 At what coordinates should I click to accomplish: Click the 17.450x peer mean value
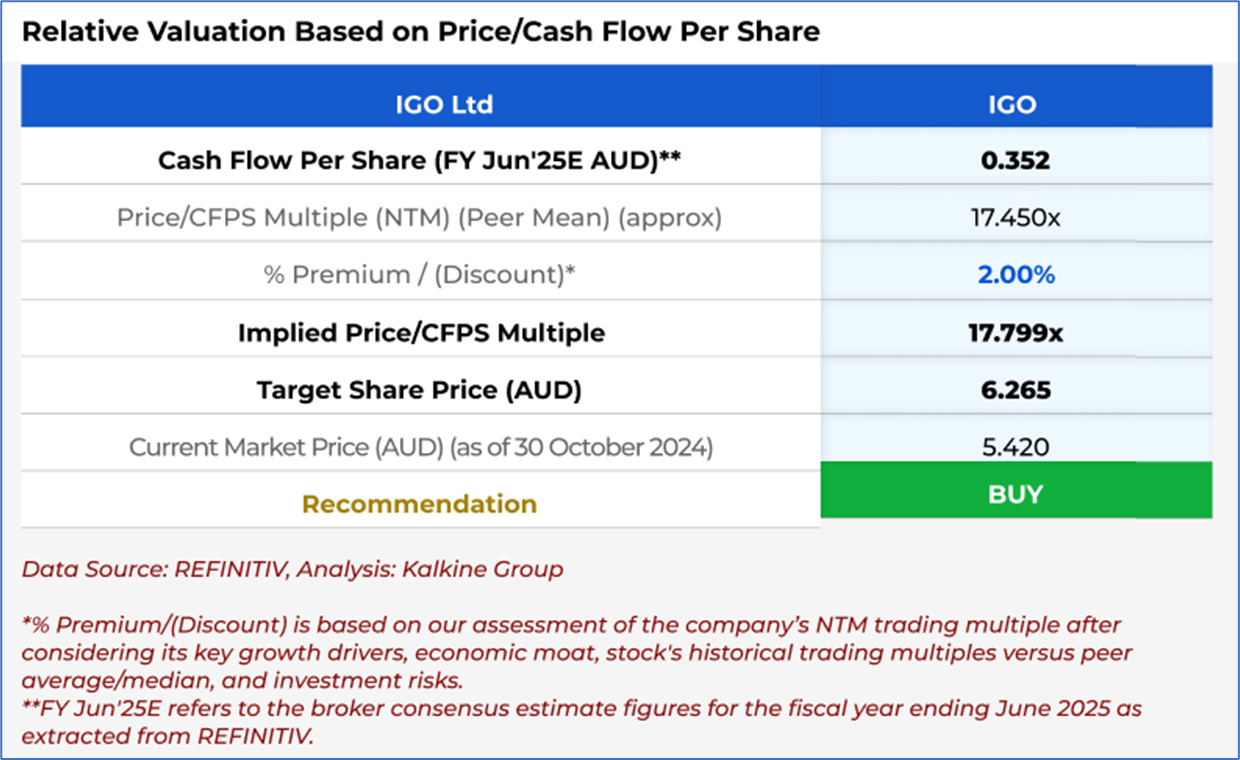1016,217
